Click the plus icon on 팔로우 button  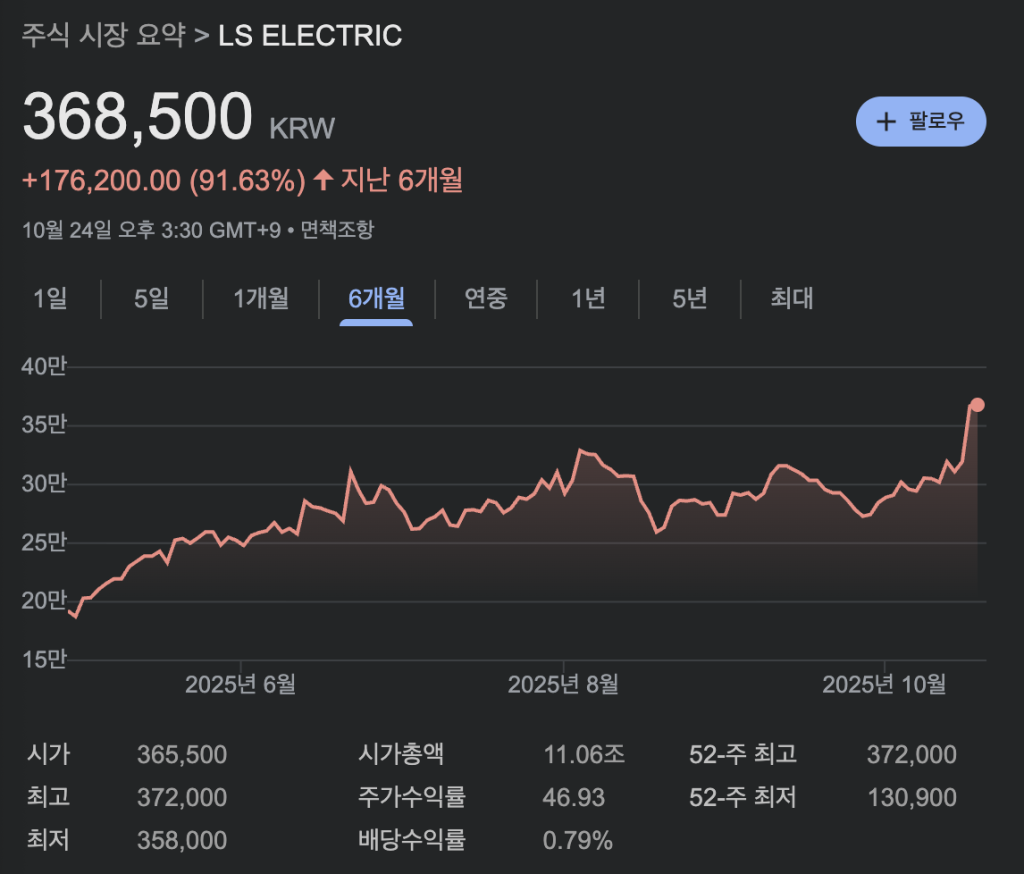(x=886, y=122)
